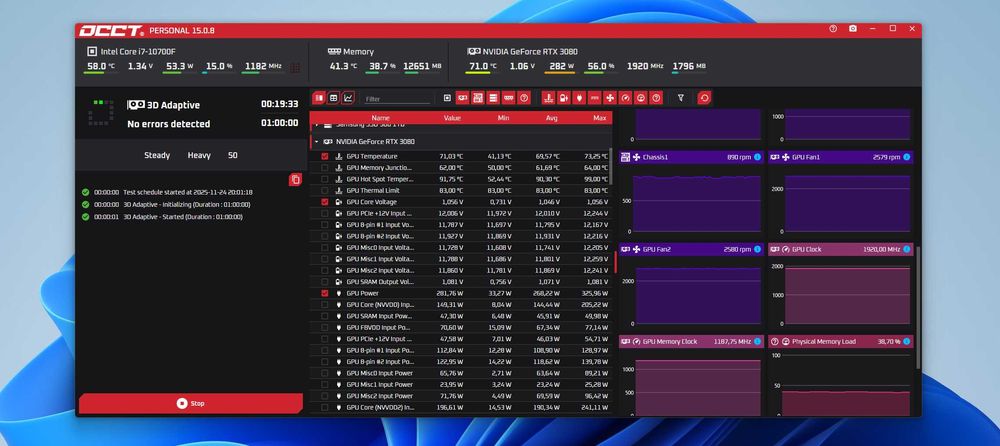Sort the table by Name column
This screenshot has width=1000, height=446.
click(380, 118)
